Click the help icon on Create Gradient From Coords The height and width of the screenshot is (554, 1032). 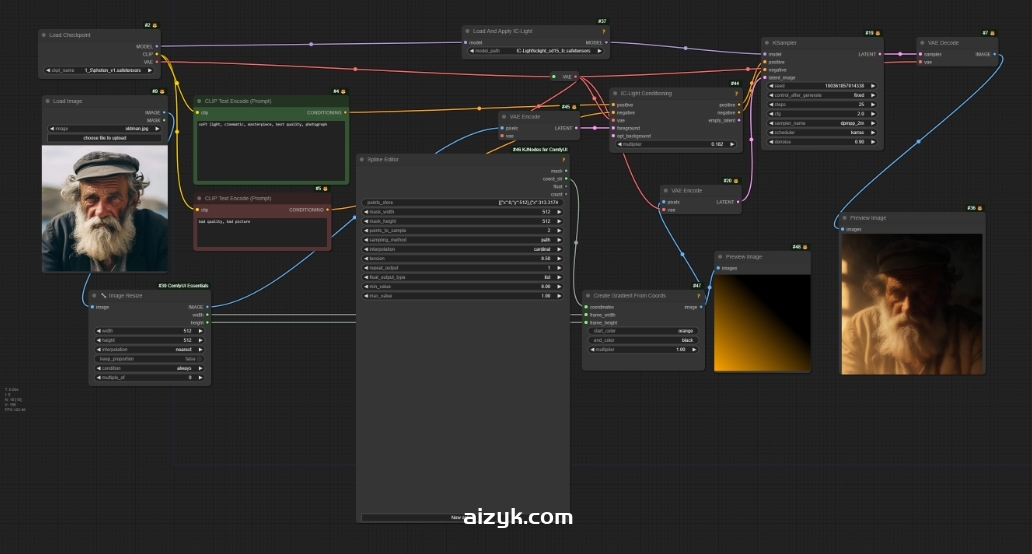699,296
